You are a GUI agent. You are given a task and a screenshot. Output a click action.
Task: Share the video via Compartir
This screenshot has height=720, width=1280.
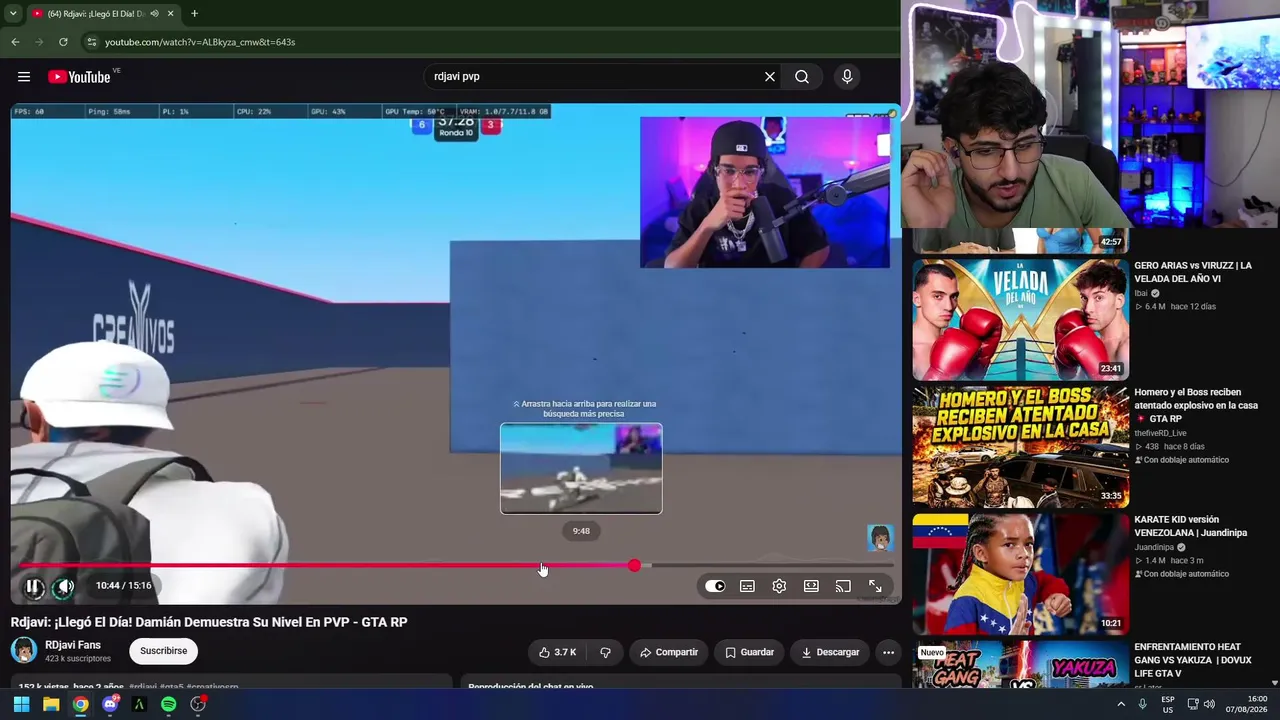[x=669, y=652]
